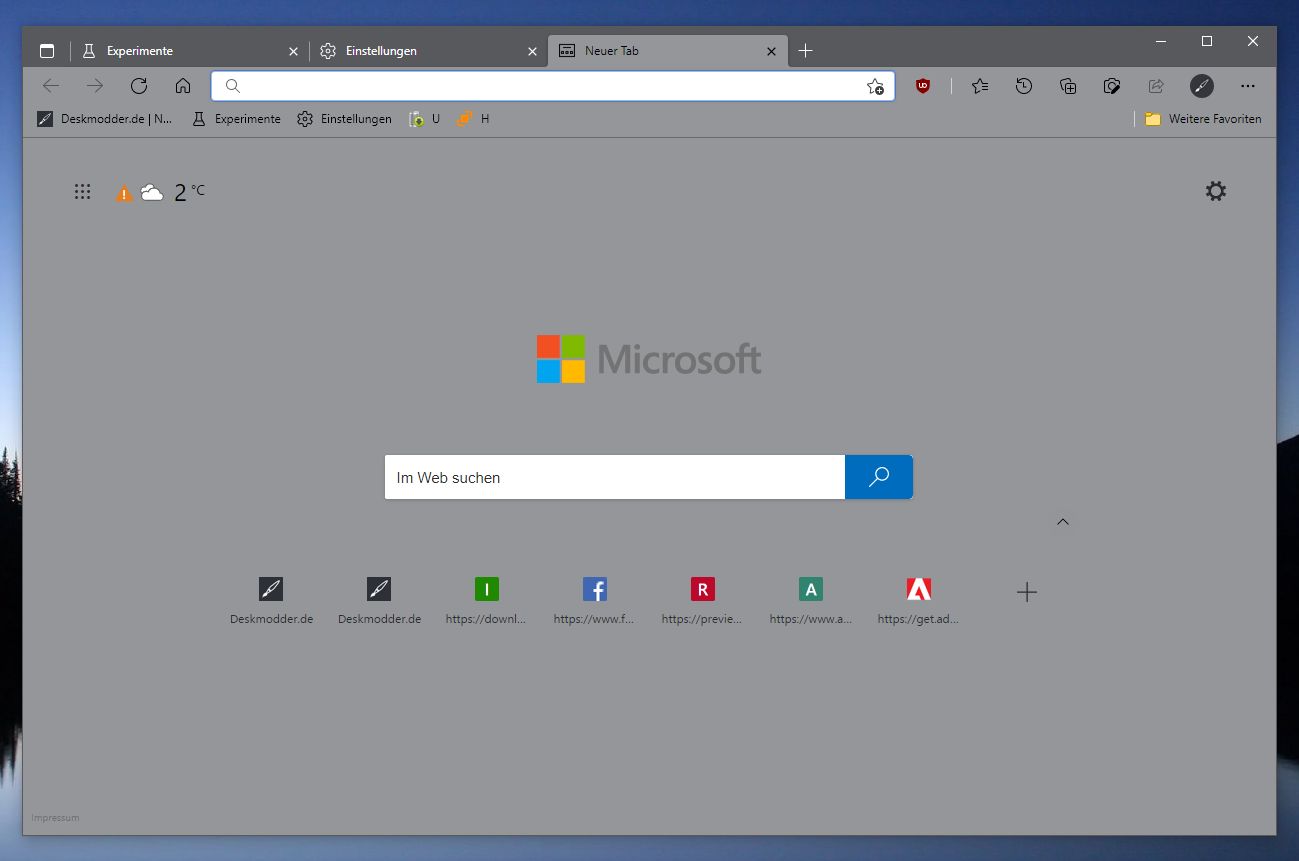Image resolution: width=1299 pixels, height=861 pixels.
Task: Open the U bookmark in favorites bar
Action: [424, 119]
